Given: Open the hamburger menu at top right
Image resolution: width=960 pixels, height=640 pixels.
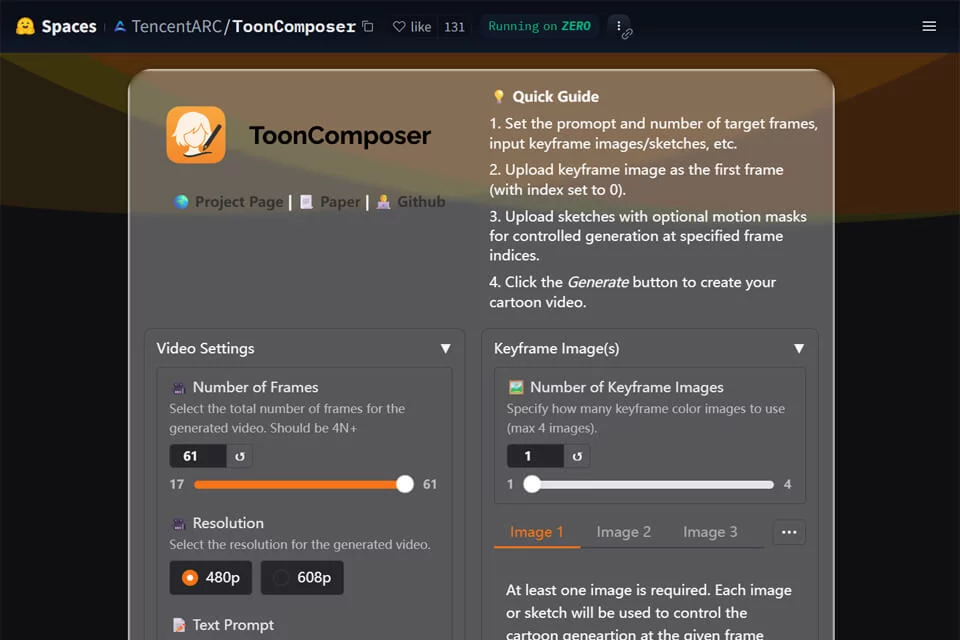Looking at the screenshot, I should pyautogui.click(x=929, y=26).
